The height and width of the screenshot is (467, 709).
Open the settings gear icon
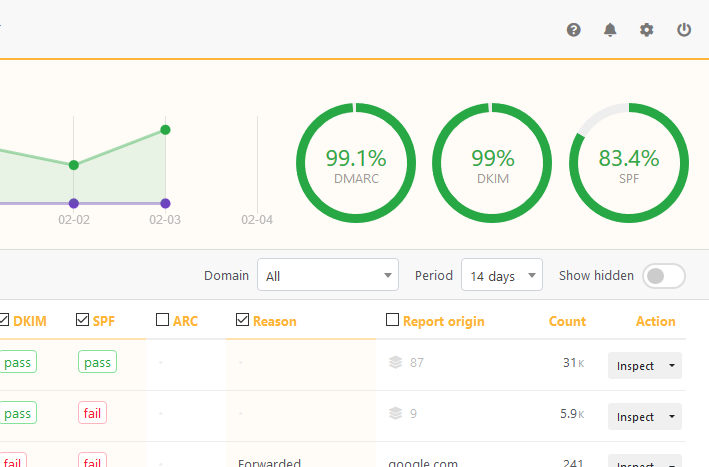[647, 30]
